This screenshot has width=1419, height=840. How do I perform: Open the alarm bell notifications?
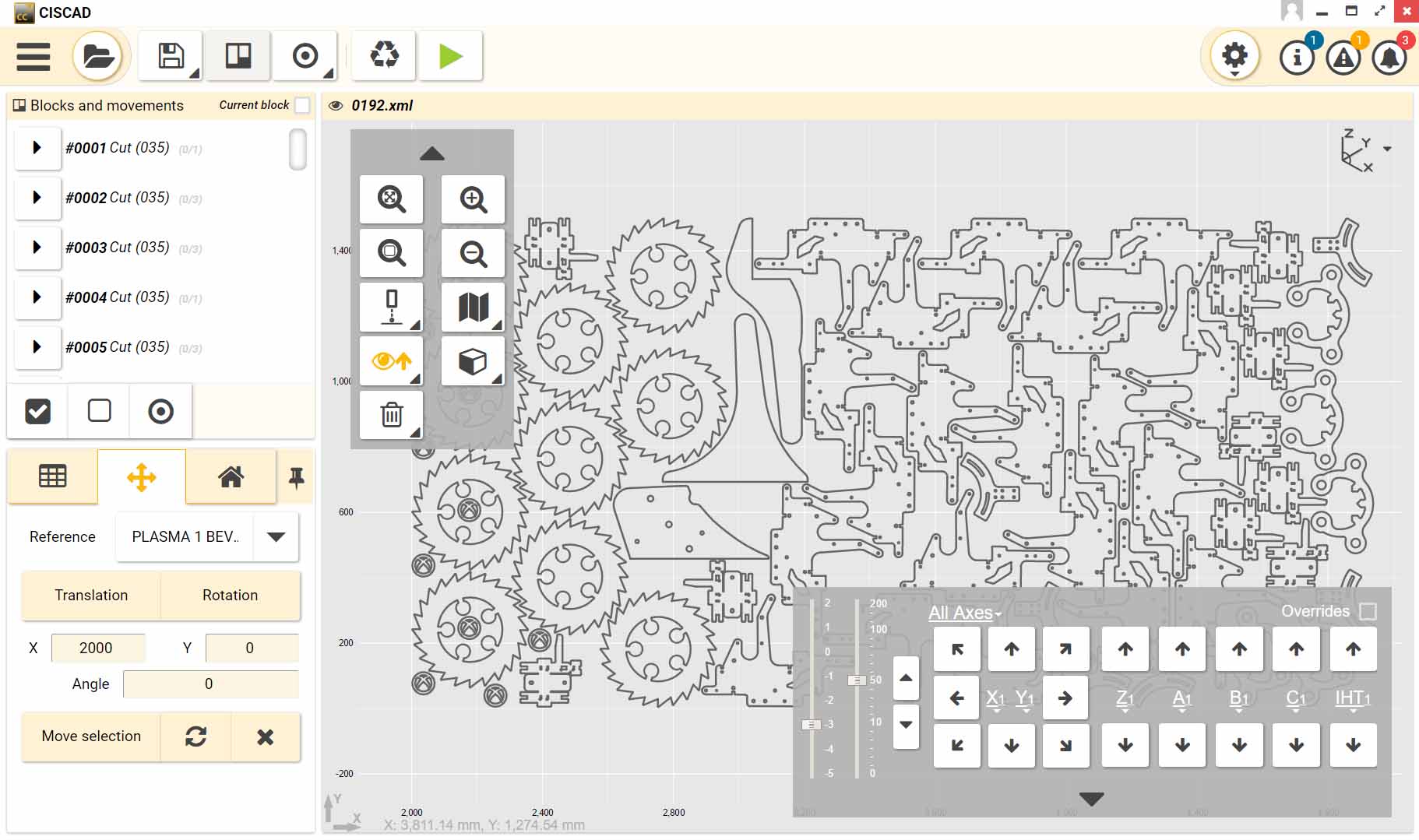pyautogui.click(x=1389, y=58)
